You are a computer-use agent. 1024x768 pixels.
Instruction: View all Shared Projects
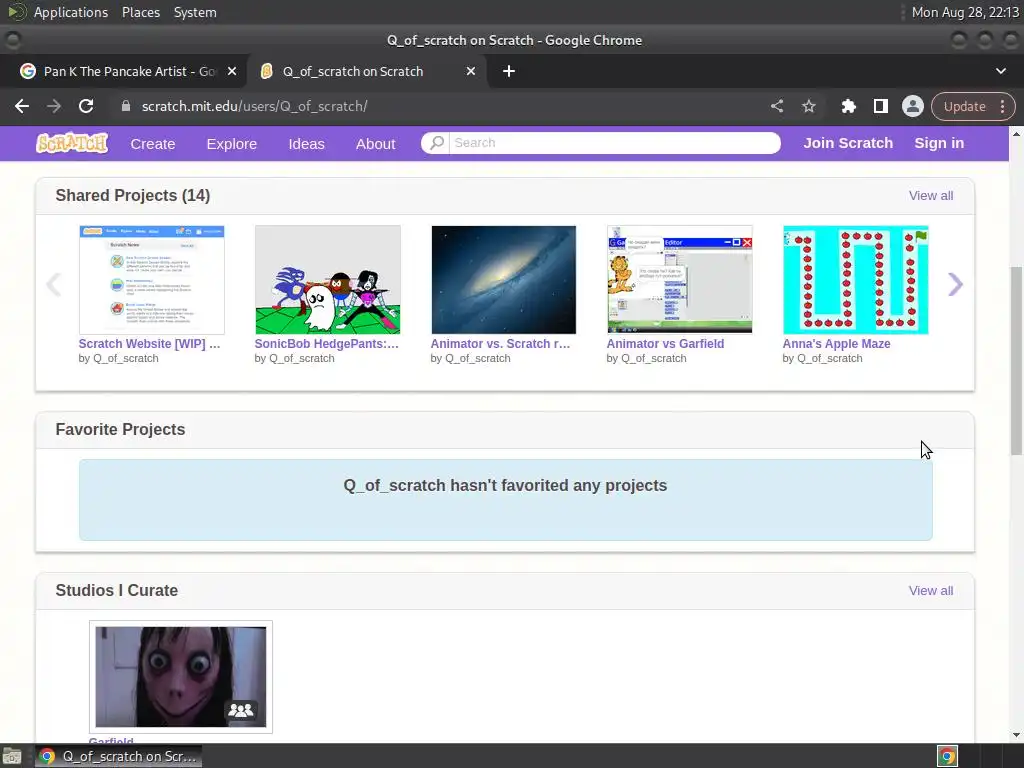click(x=931, y=195)
